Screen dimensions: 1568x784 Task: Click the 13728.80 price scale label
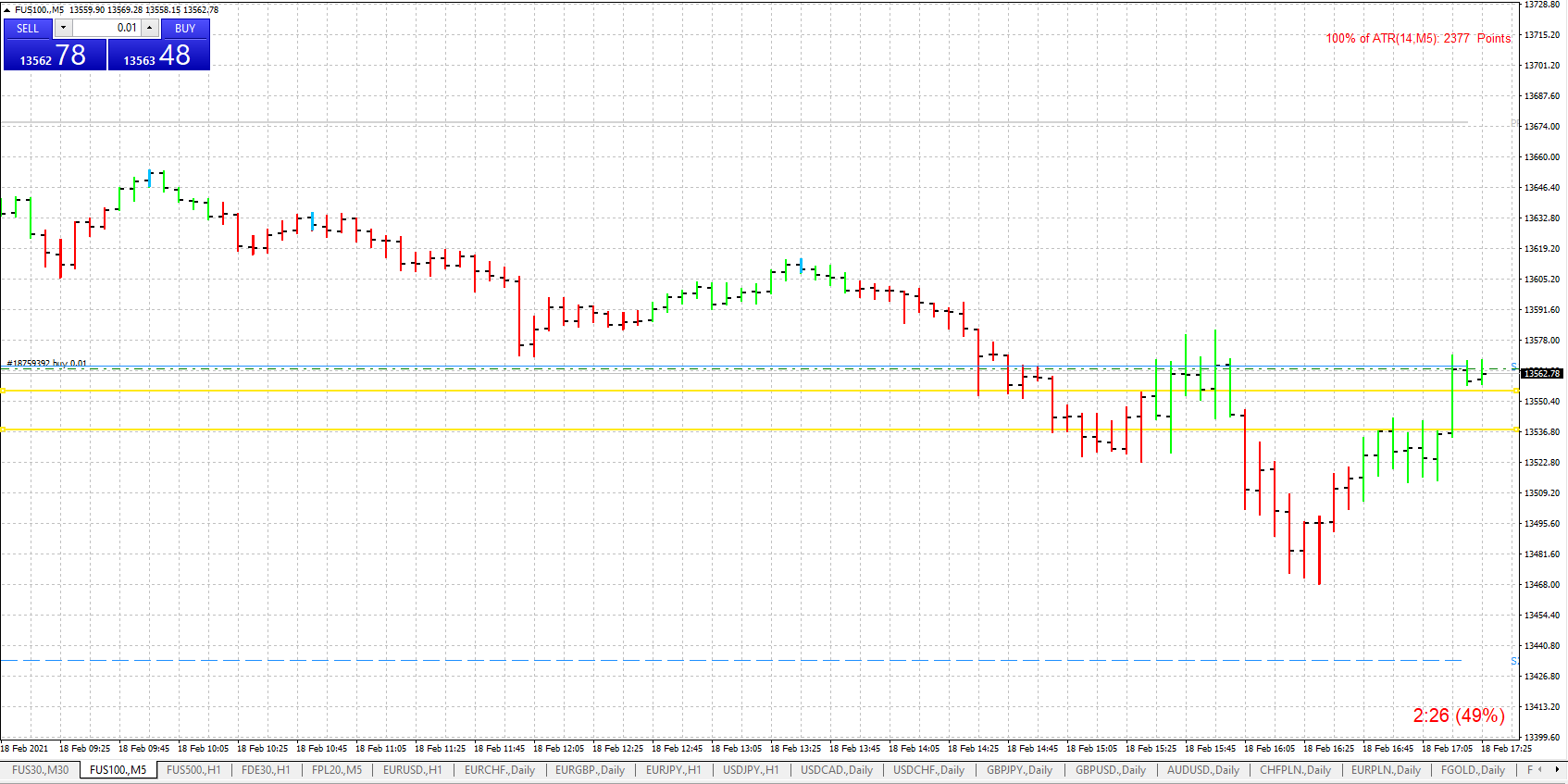point(1542,5)
